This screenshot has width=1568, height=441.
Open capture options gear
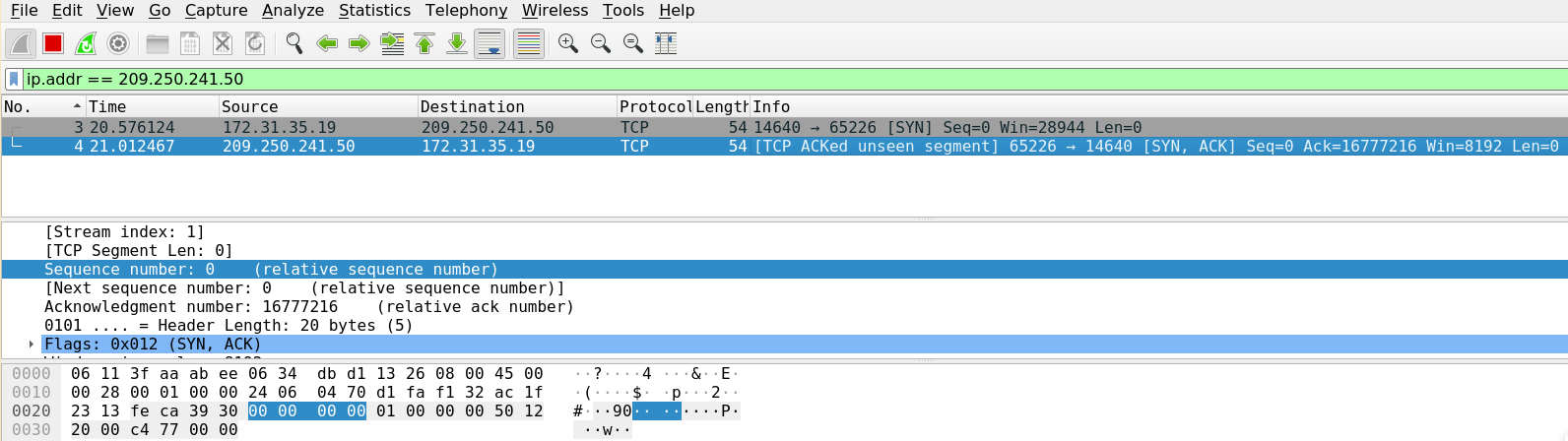(x=118, y=43)
